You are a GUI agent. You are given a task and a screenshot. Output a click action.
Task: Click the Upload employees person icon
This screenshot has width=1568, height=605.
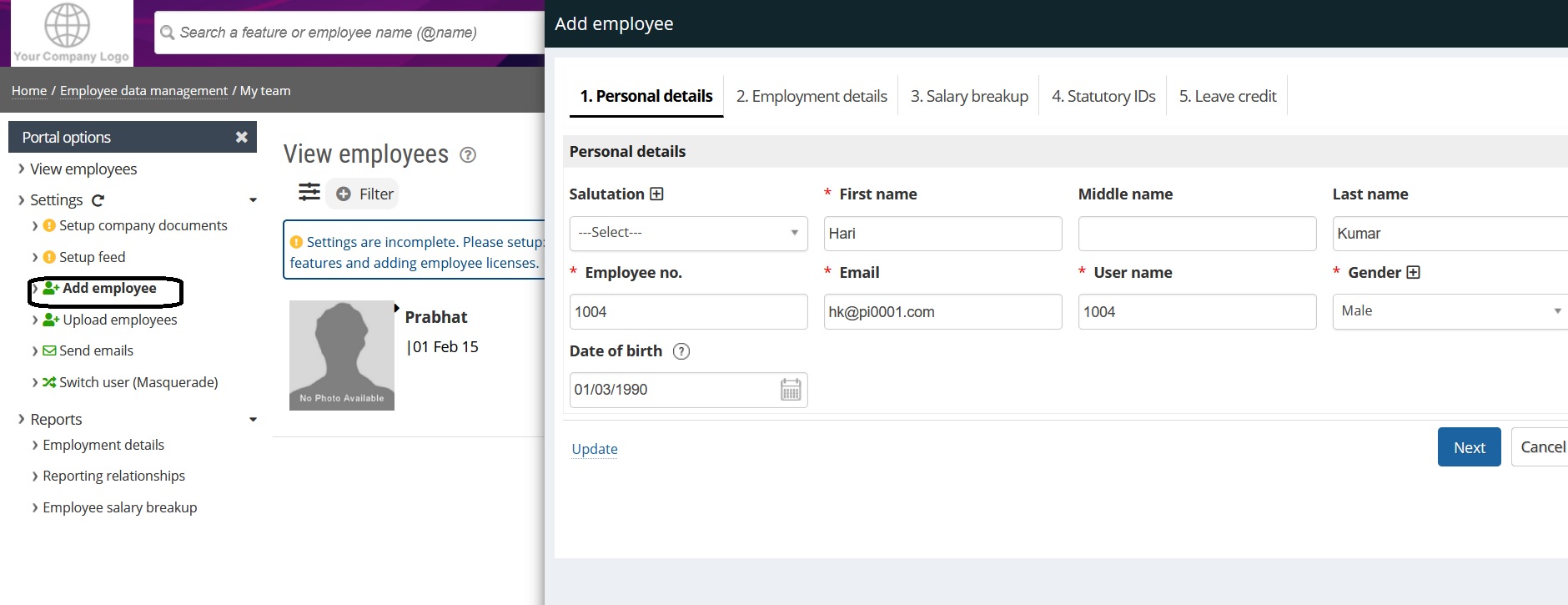point(51,320)
